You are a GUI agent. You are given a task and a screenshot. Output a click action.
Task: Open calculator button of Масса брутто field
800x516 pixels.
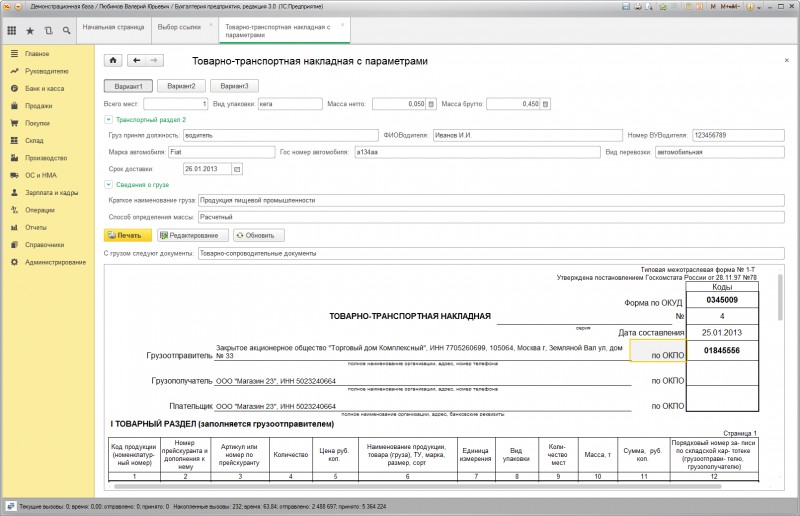click(x=545, y=104)
